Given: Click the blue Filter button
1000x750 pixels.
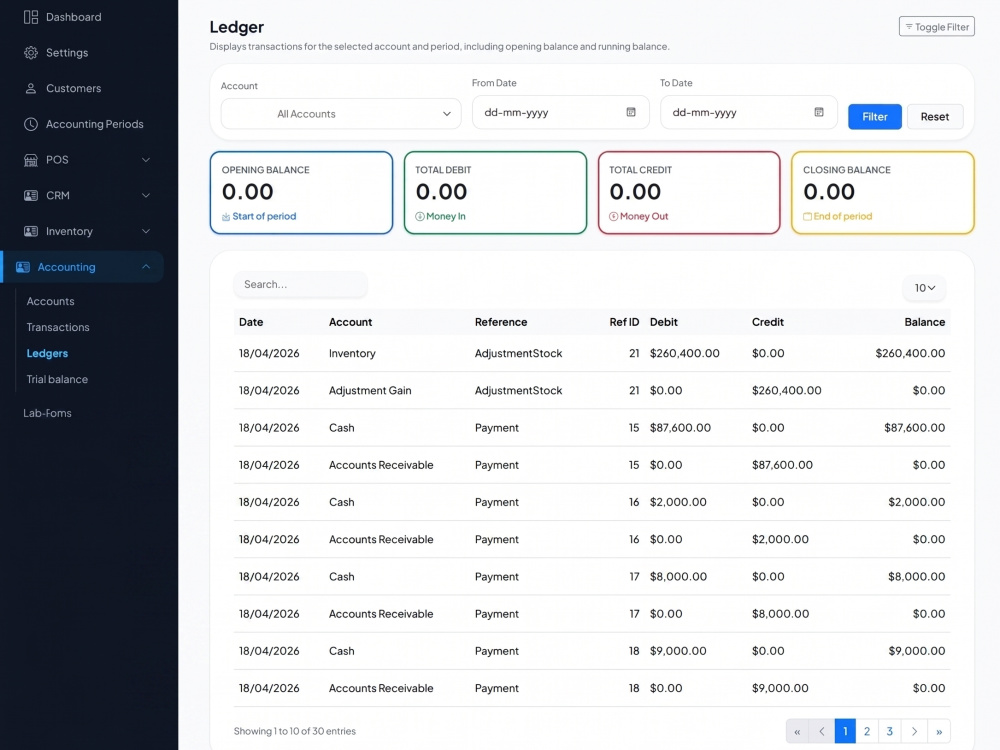Looking at the screenshot, I should point(874,117).
